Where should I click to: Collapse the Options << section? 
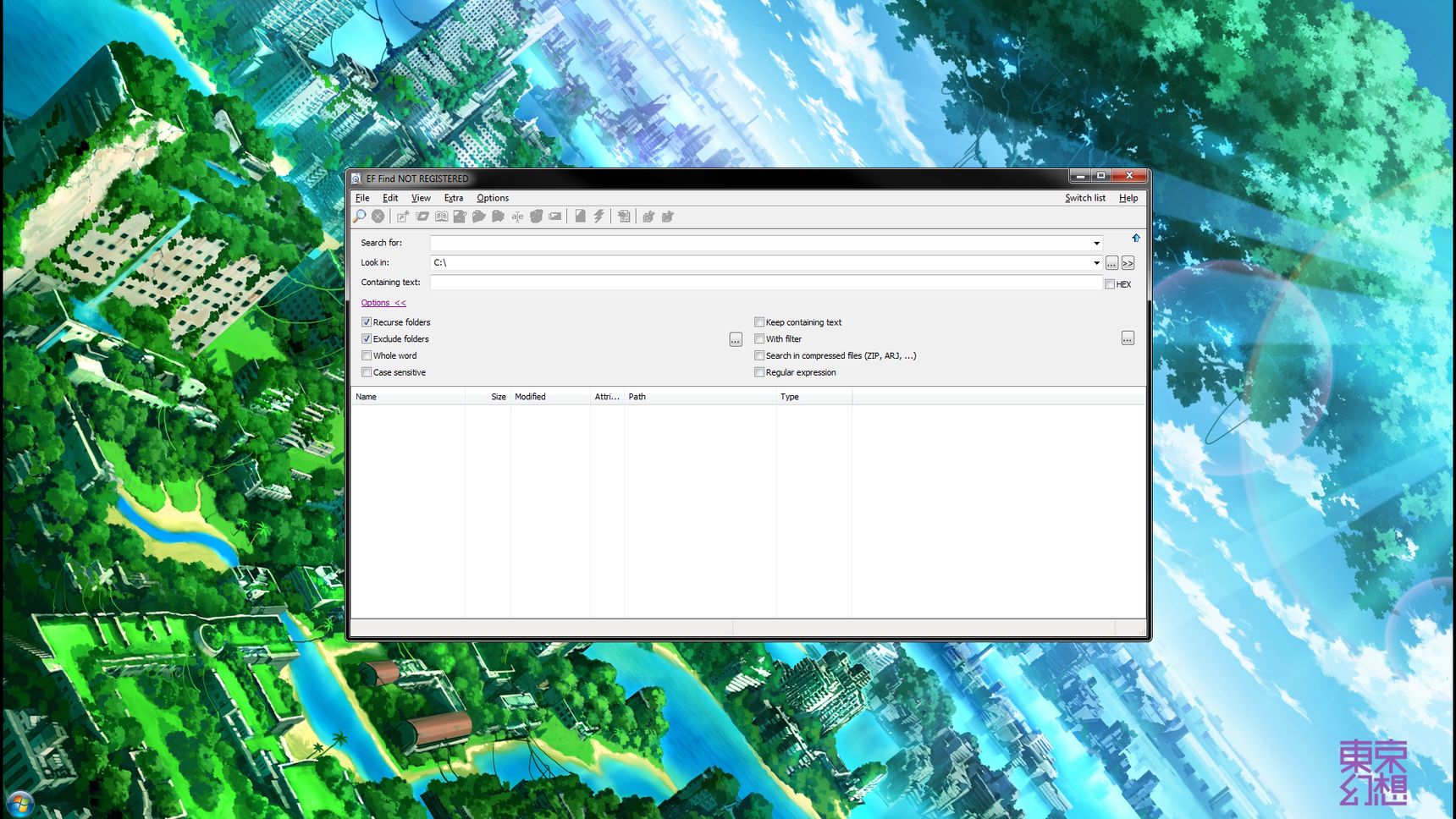pyautogui.click(x=383, y=303)
